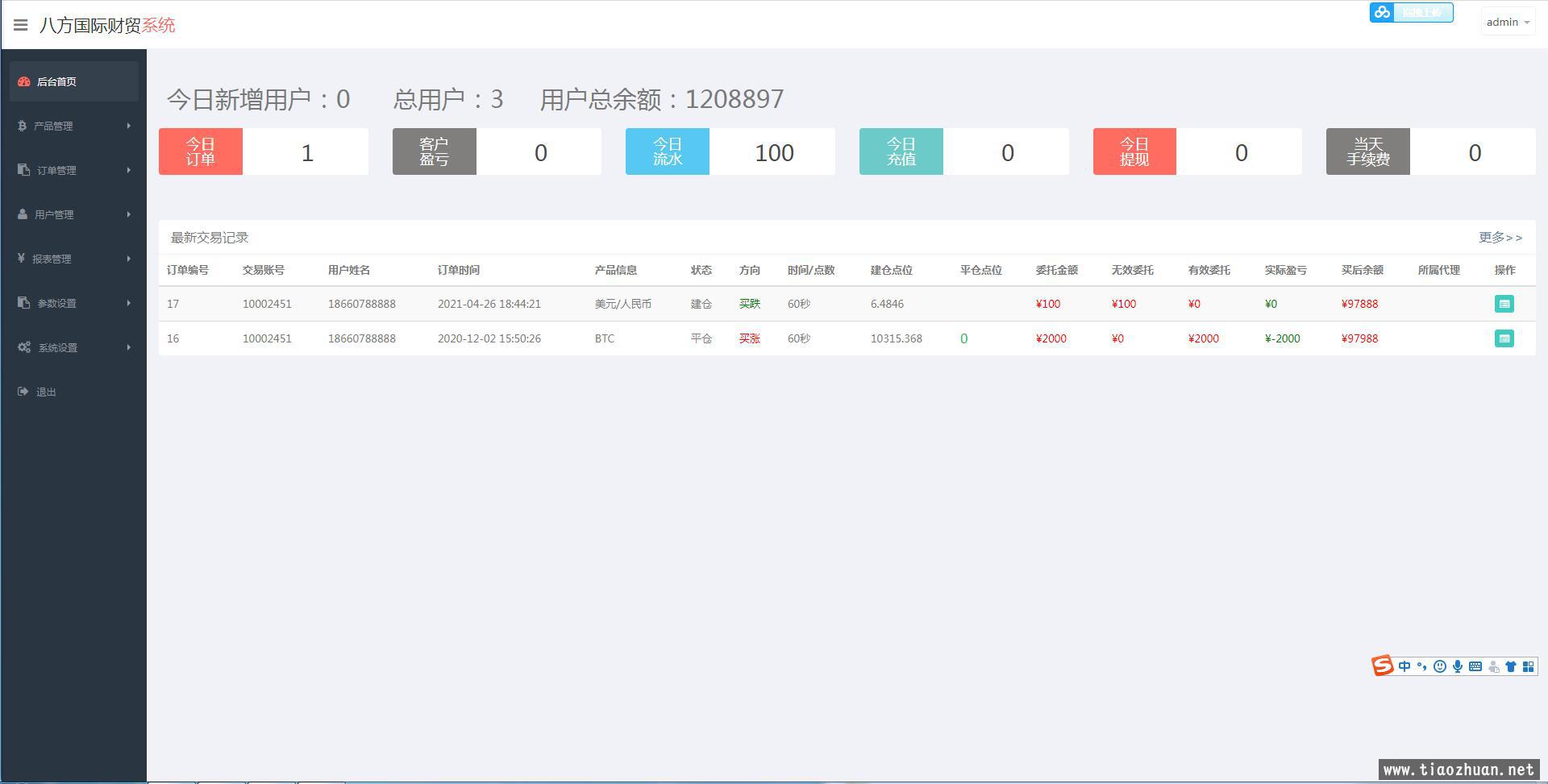Click the yen icon for 报表管理

pyautogui.click(x=21, y=258)
